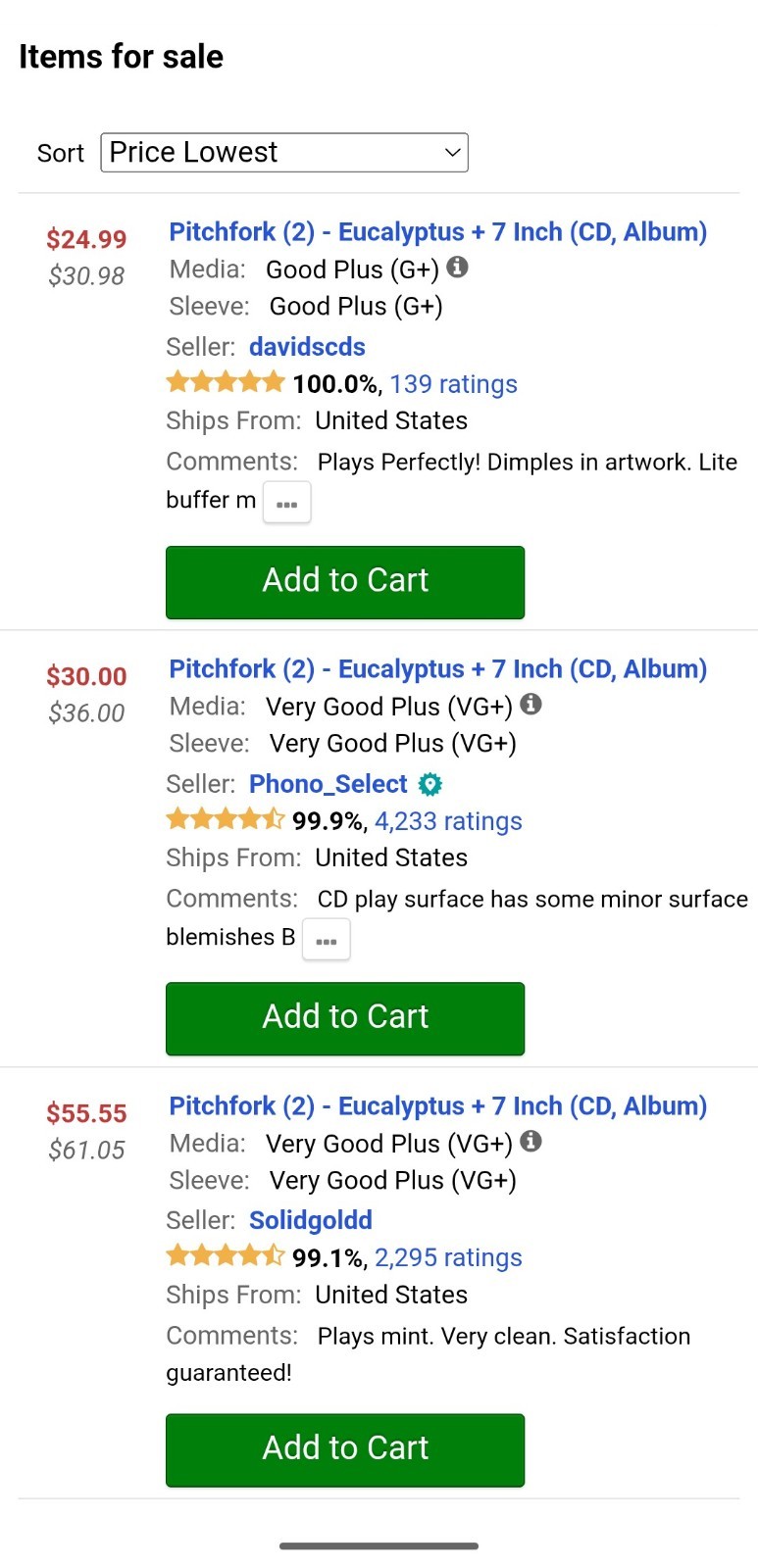Image resolution: width=758 pixels, height=1568 pixels.
Task: Add the $24.99 listing to cart
Action: (345, 582)
